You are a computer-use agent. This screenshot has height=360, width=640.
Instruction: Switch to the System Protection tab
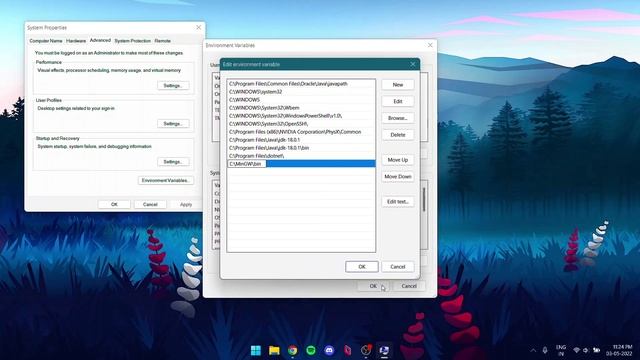(133, 41)
